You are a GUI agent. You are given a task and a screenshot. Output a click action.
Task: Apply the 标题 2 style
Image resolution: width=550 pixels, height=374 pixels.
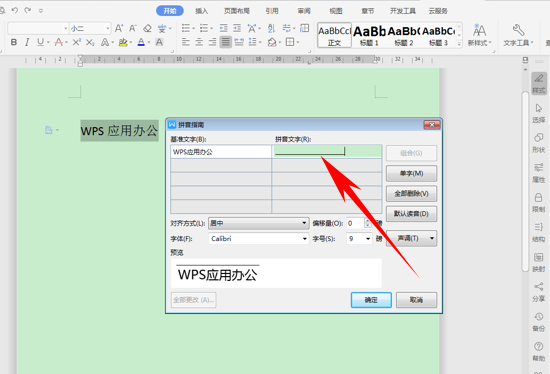403,35
